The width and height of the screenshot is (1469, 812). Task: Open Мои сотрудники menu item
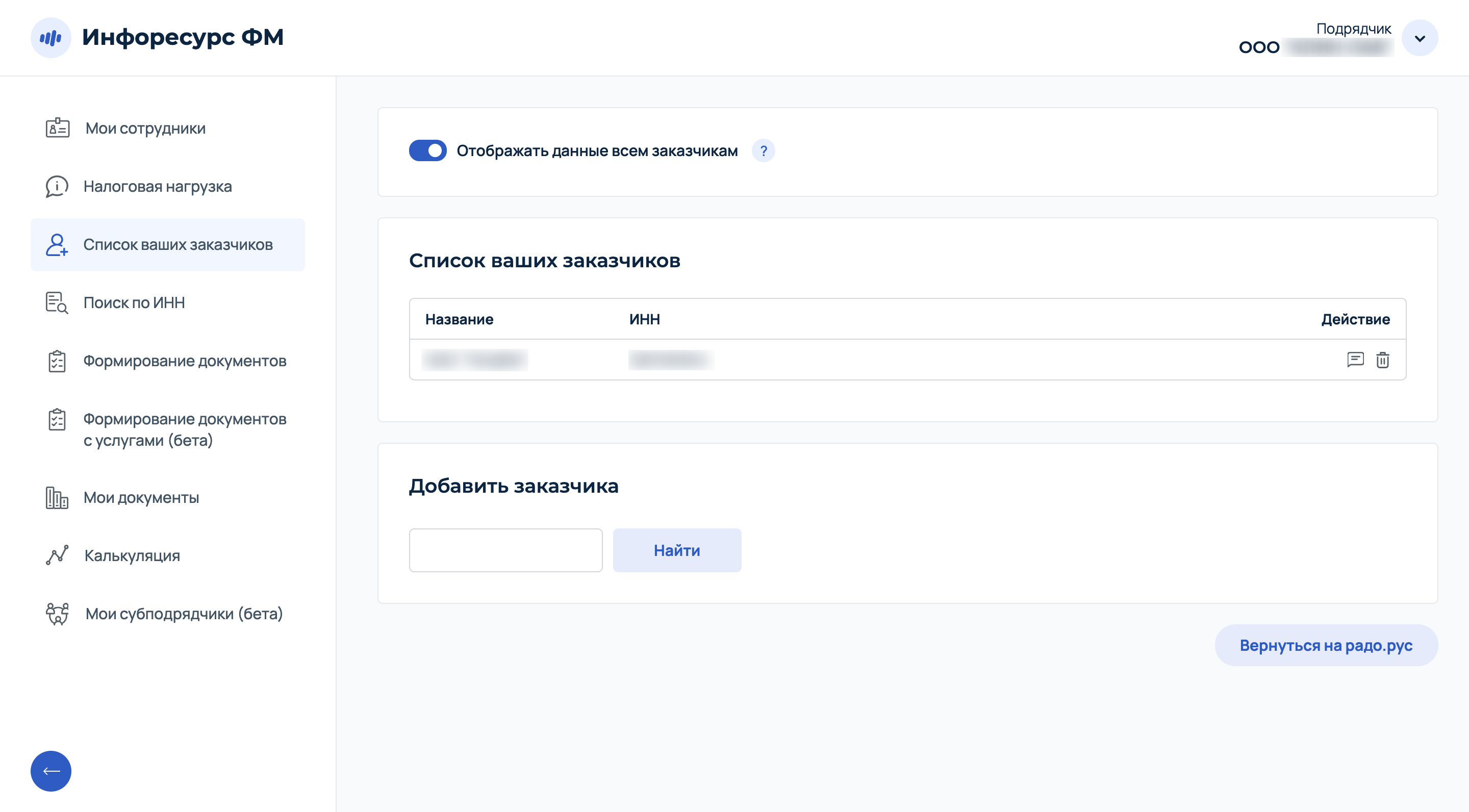[168, 129]
